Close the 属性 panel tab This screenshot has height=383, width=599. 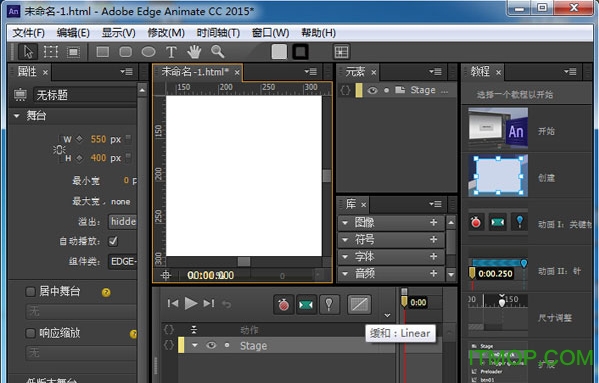coord(45,72)
